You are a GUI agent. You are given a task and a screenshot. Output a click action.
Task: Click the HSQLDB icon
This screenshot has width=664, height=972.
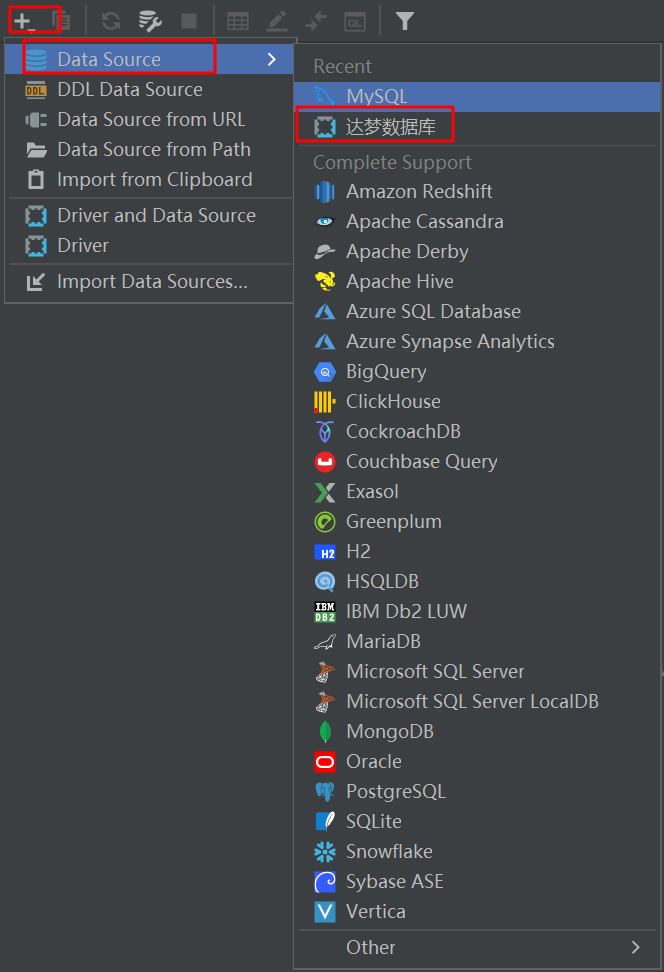click(x=325, y=581)
